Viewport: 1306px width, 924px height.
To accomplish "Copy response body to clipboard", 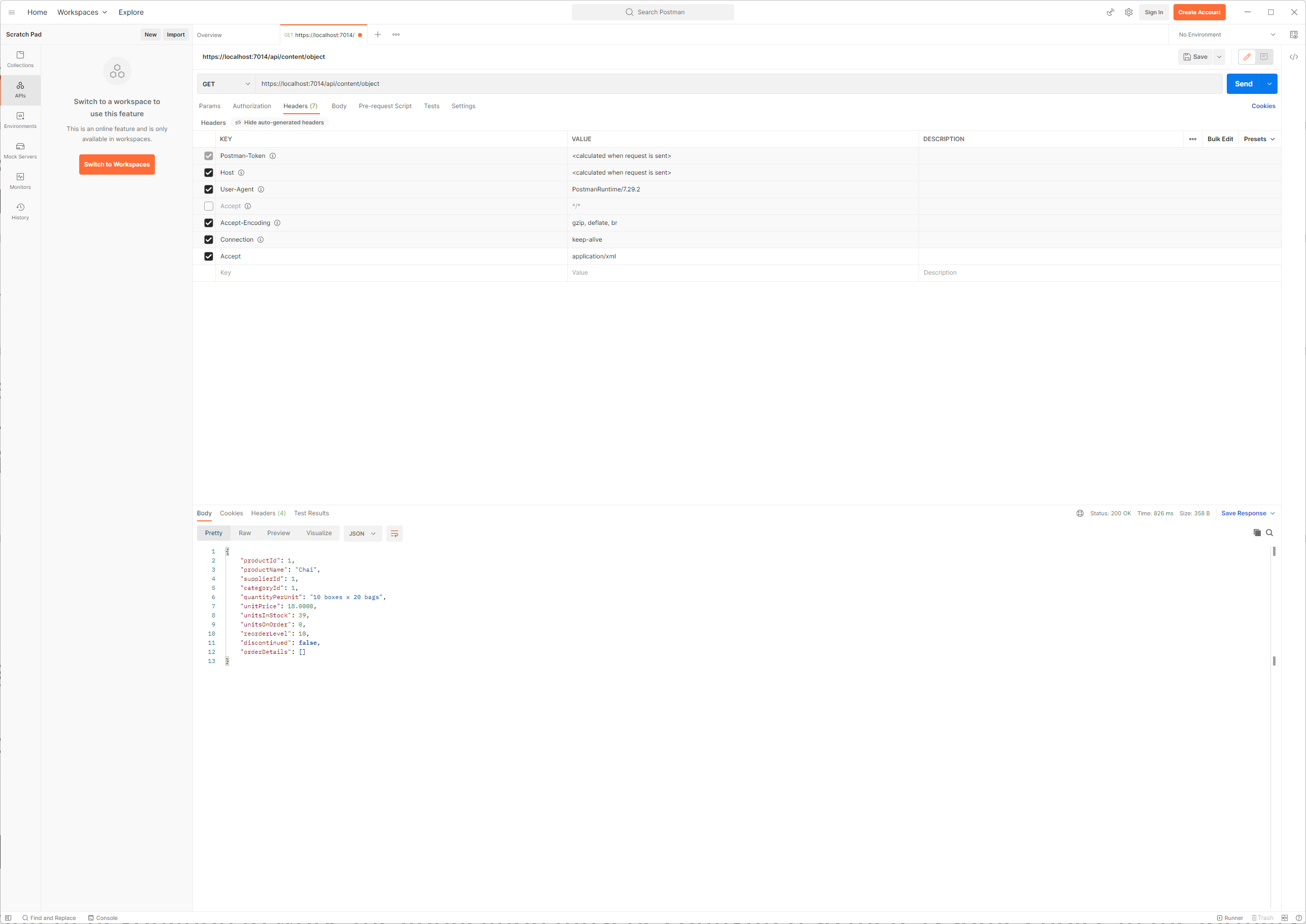I will [x=1256, y=533].
